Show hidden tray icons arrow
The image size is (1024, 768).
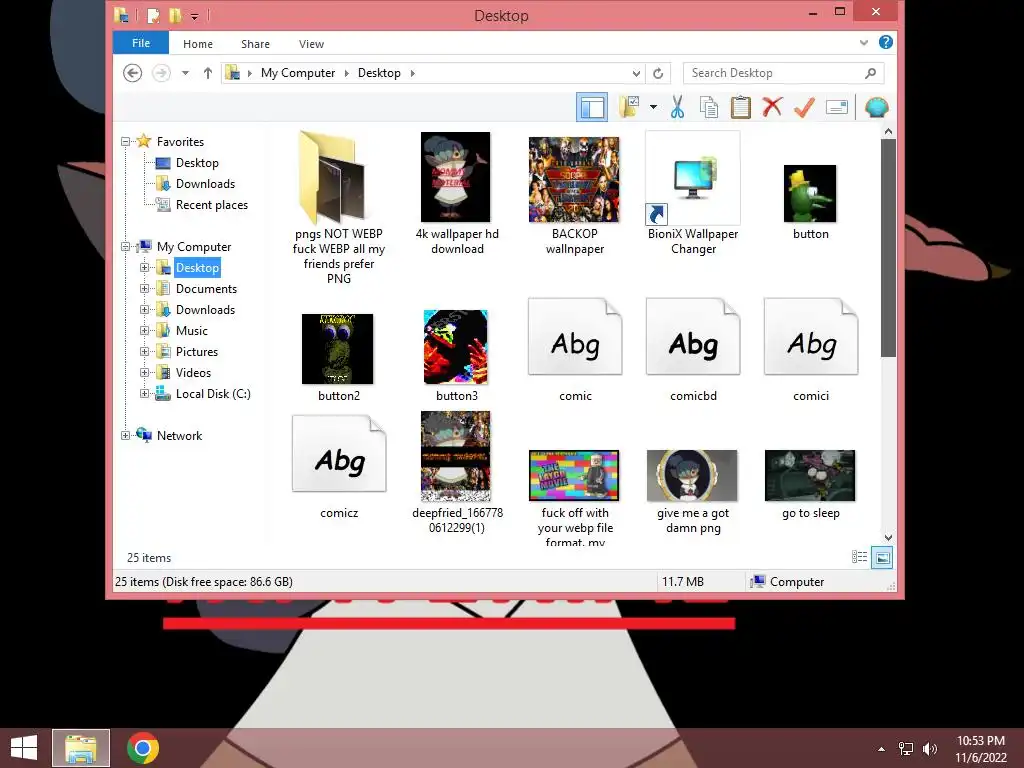tap(882, 748)
